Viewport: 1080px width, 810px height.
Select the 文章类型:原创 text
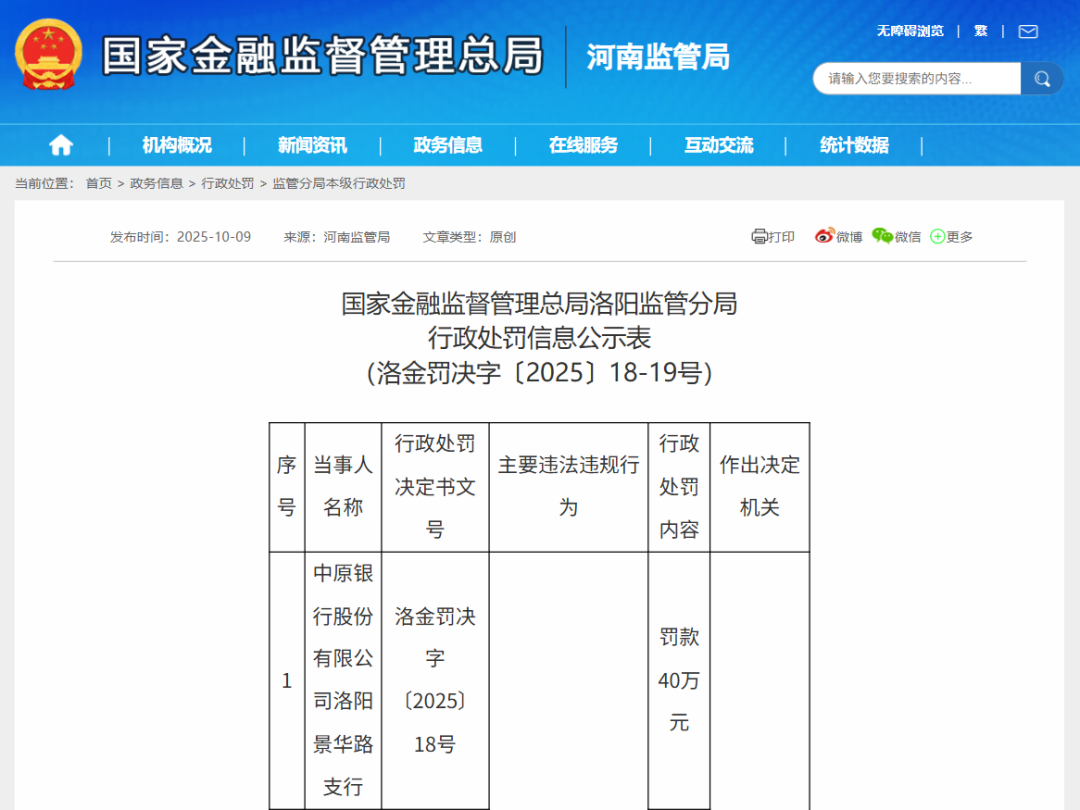[469, 237]
